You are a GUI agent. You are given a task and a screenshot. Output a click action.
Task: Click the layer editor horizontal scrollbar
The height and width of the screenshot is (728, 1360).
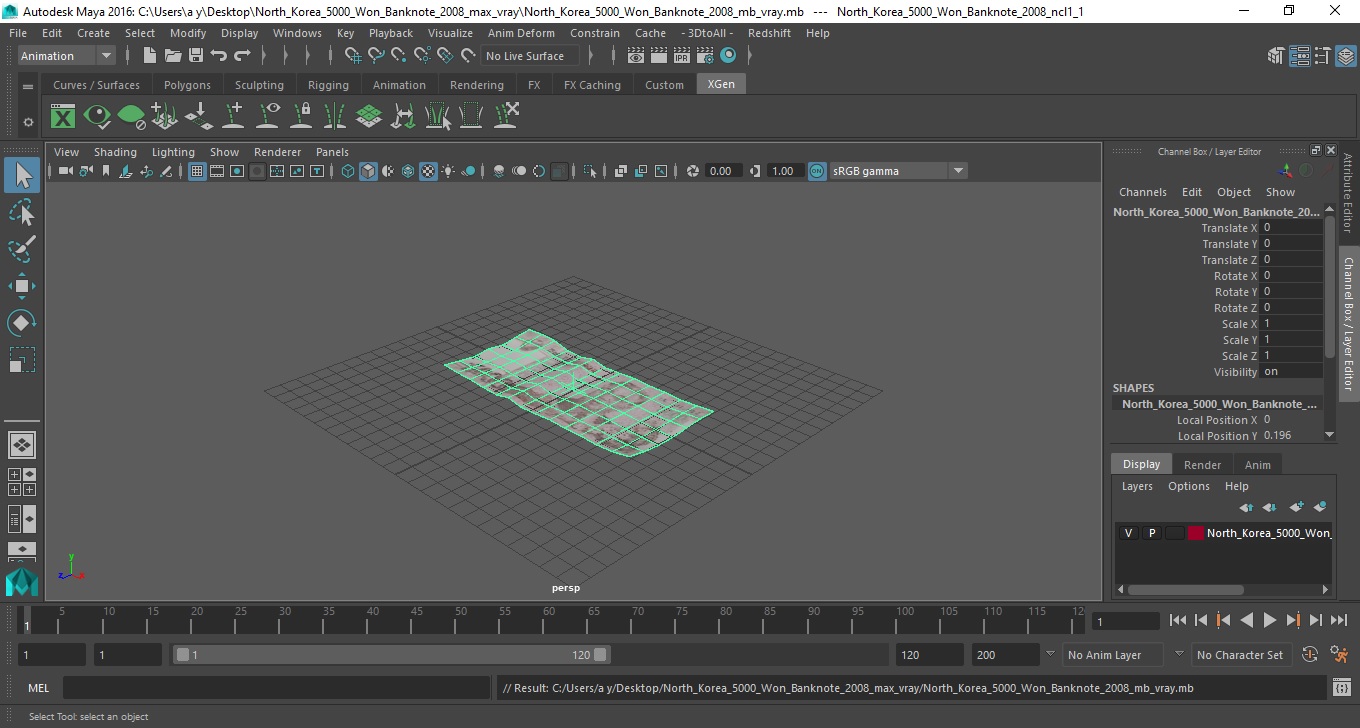tap(1186, 590)
